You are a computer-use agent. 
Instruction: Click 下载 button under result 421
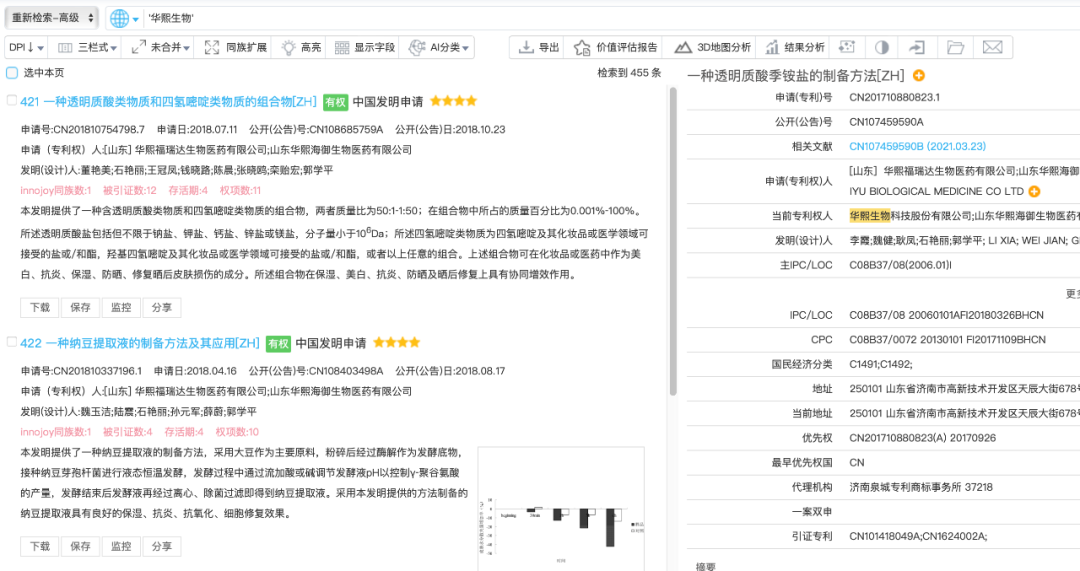pos(40,307)
